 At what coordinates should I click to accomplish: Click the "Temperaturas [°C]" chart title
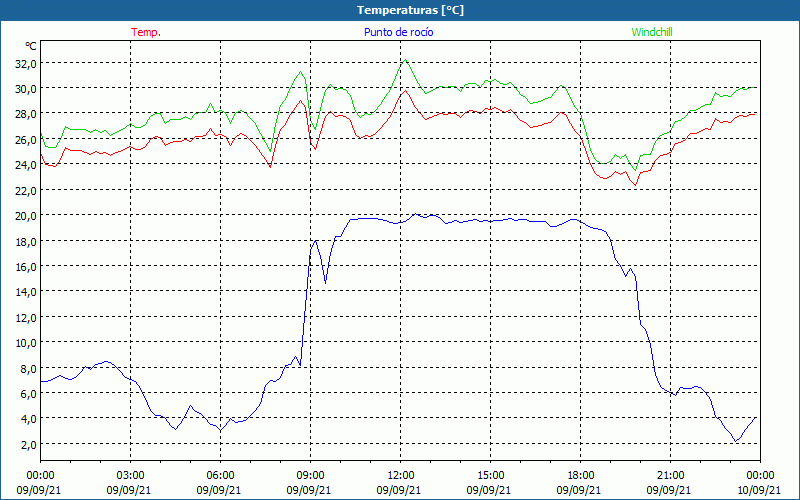(x=410, y=10)
